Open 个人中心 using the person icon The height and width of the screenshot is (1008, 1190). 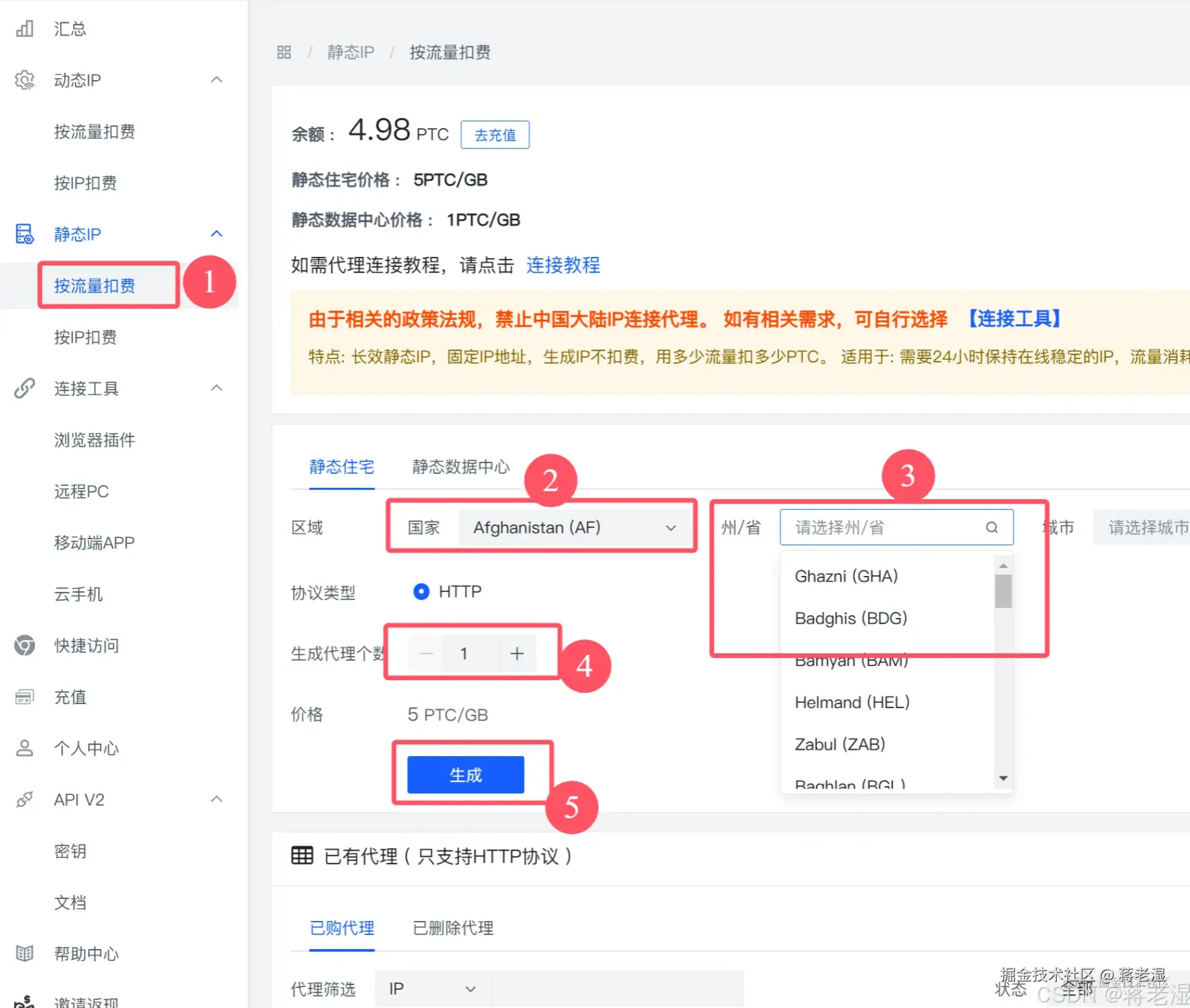click(x=24, y=748)
